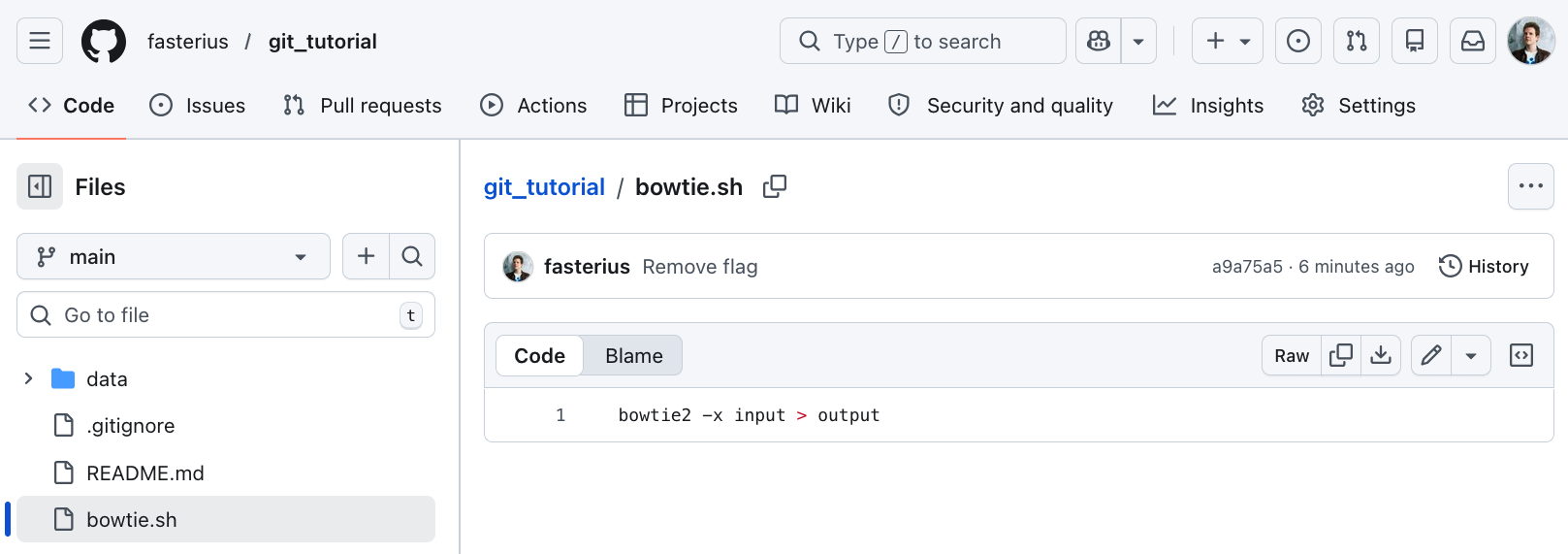Click the GitHub logo icon
This screenshot has height=554, width=1568.
pos(104,42)
